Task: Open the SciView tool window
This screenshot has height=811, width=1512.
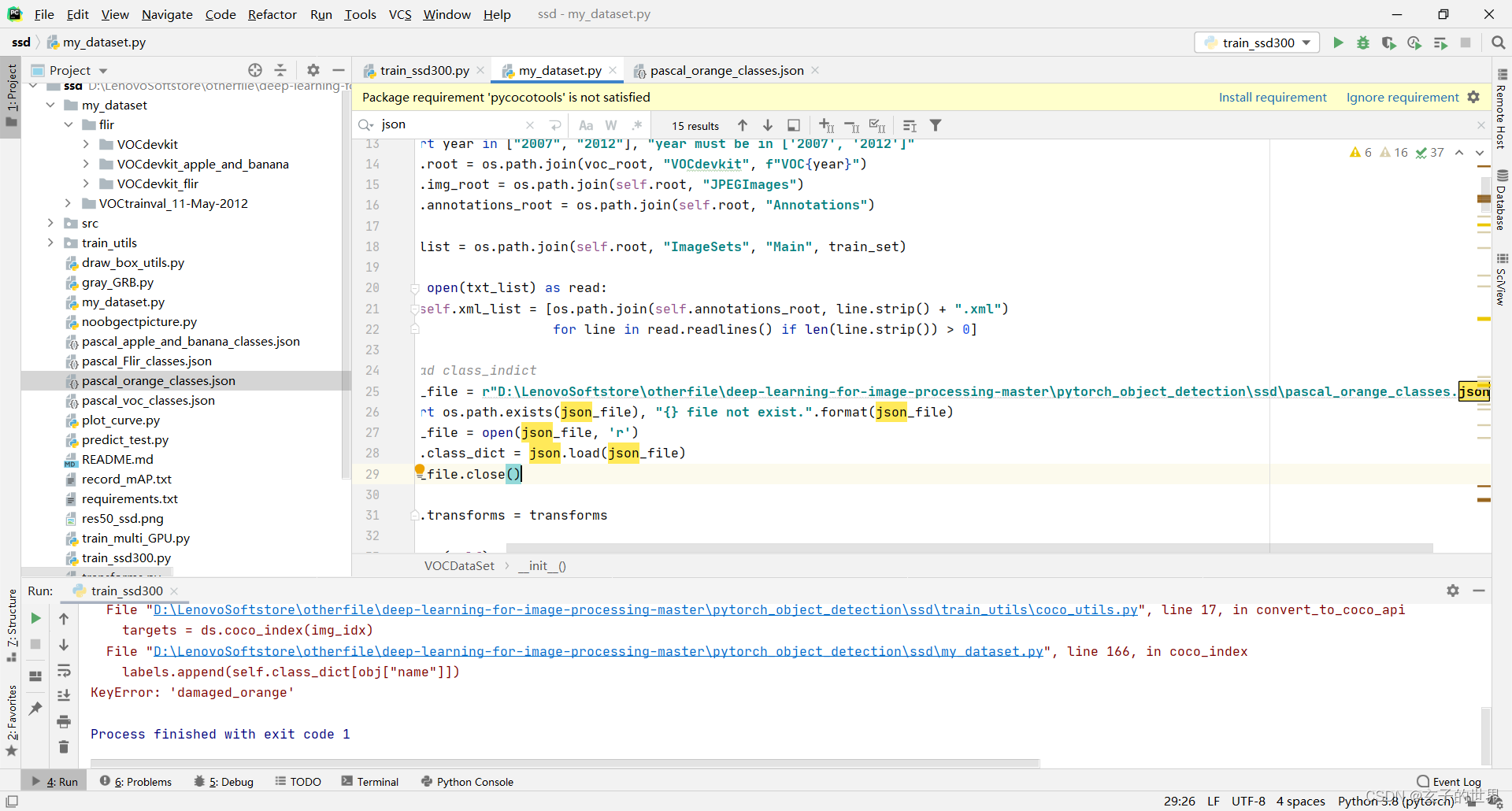Action: click(x=1503, y=281)
